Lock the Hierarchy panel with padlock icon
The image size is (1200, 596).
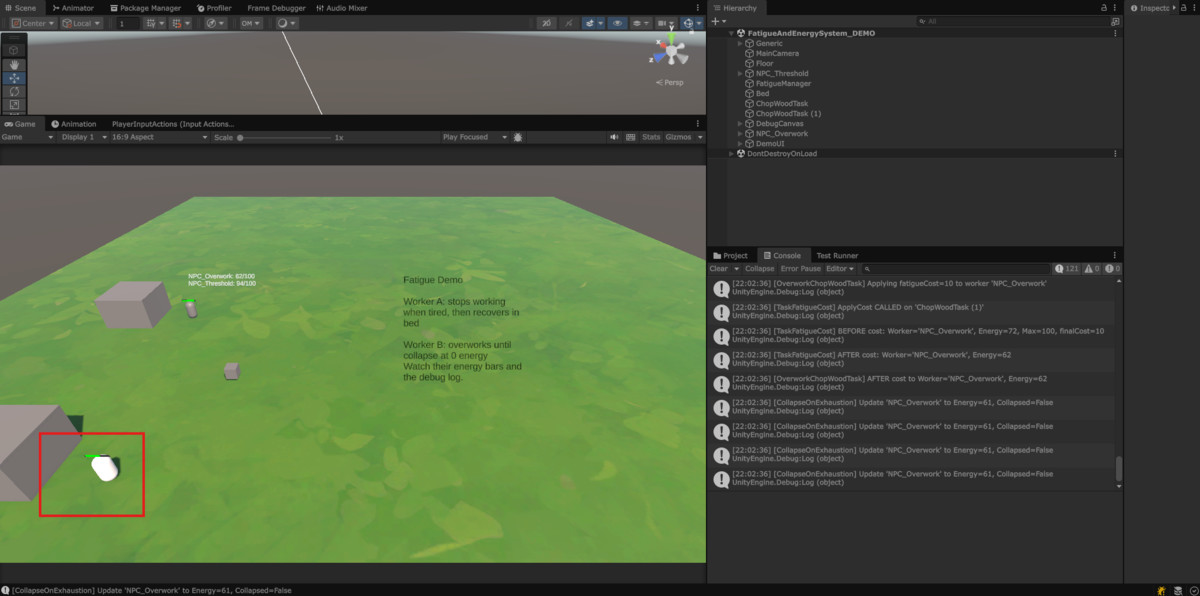click(x=1105, y=8)
